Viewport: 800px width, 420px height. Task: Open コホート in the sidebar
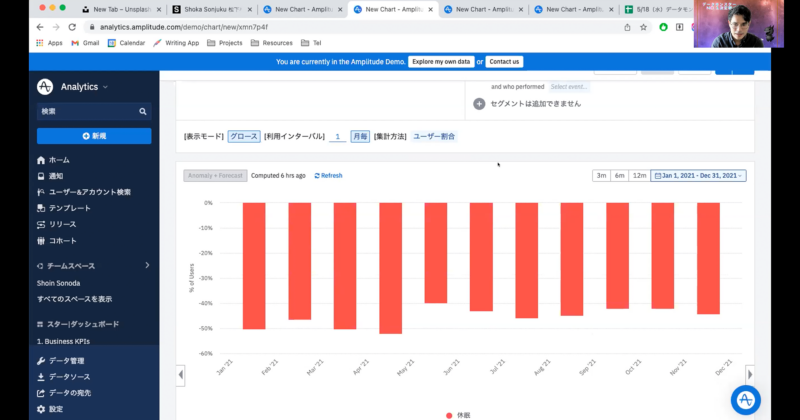pyautogui.click(x=57, y=241)
